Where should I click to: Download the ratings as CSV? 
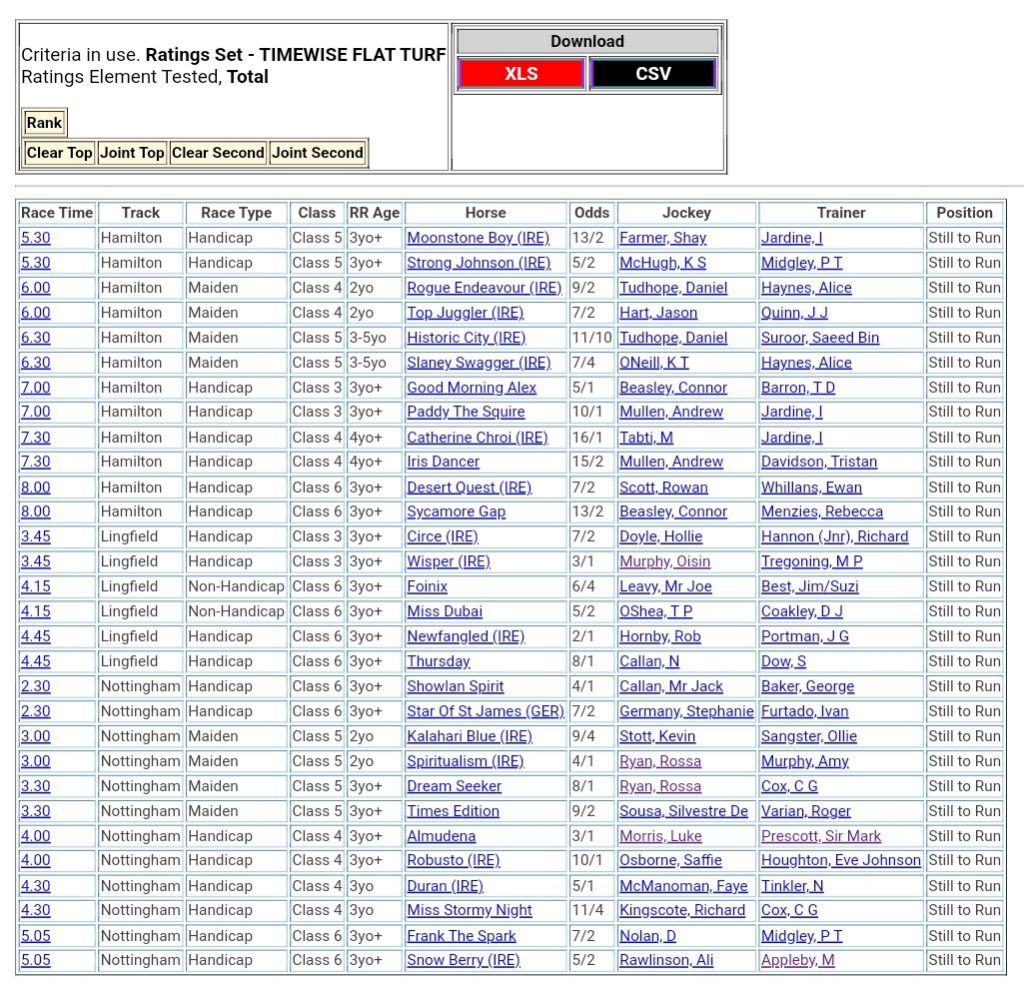[x=653, y=74]
